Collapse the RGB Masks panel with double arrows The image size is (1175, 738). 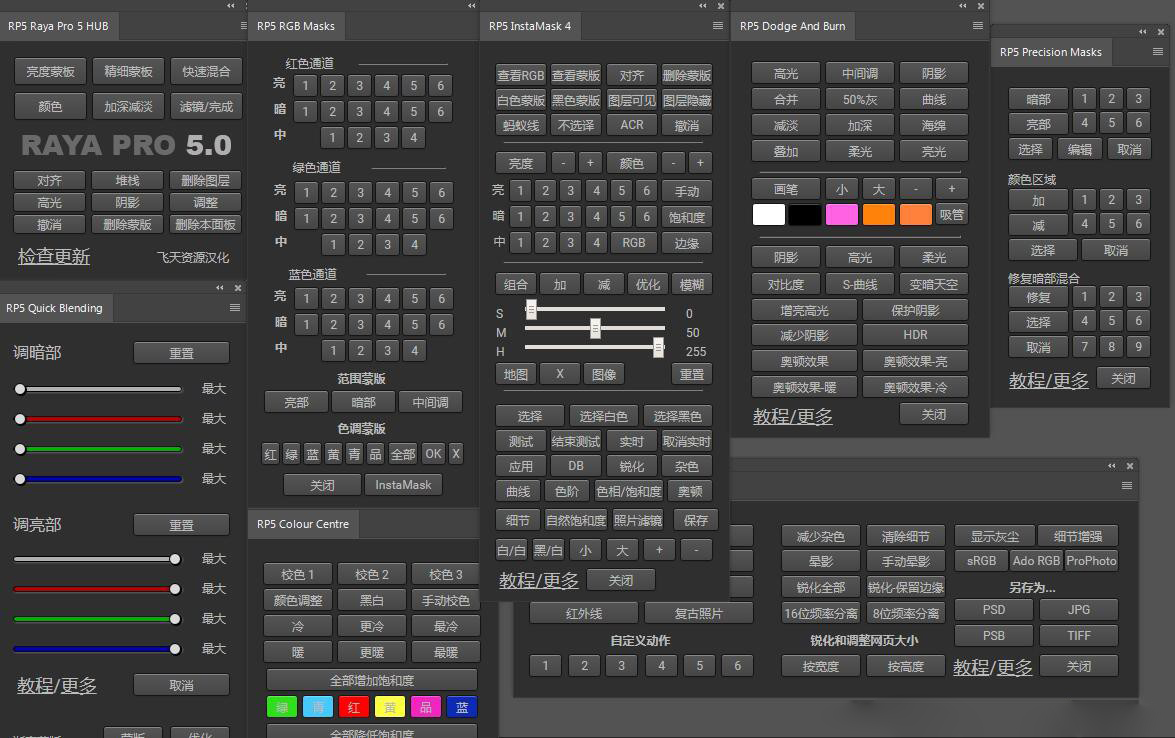(471, 5)
